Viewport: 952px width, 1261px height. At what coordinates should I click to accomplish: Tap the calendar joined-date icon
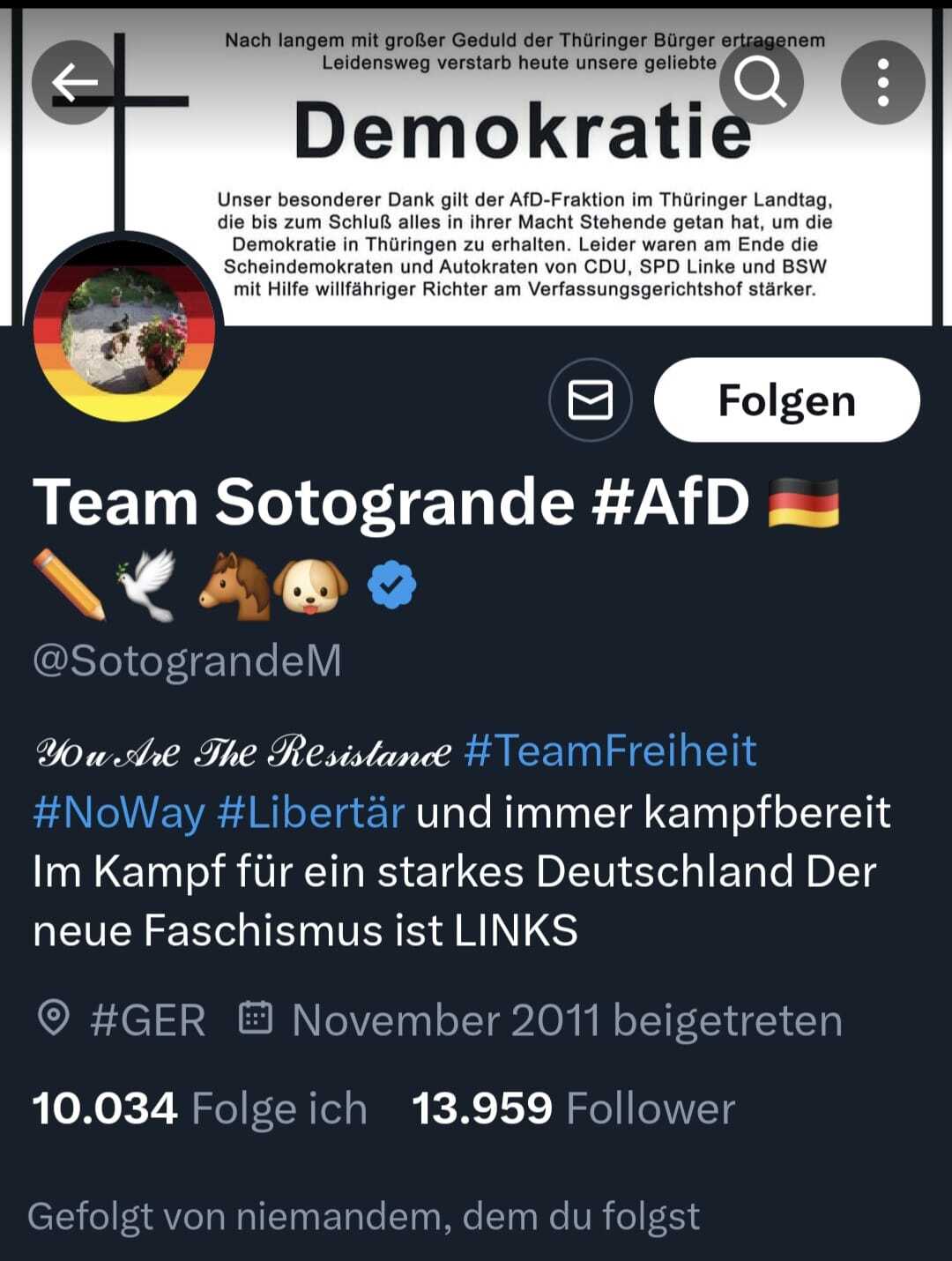(256, 1018)
